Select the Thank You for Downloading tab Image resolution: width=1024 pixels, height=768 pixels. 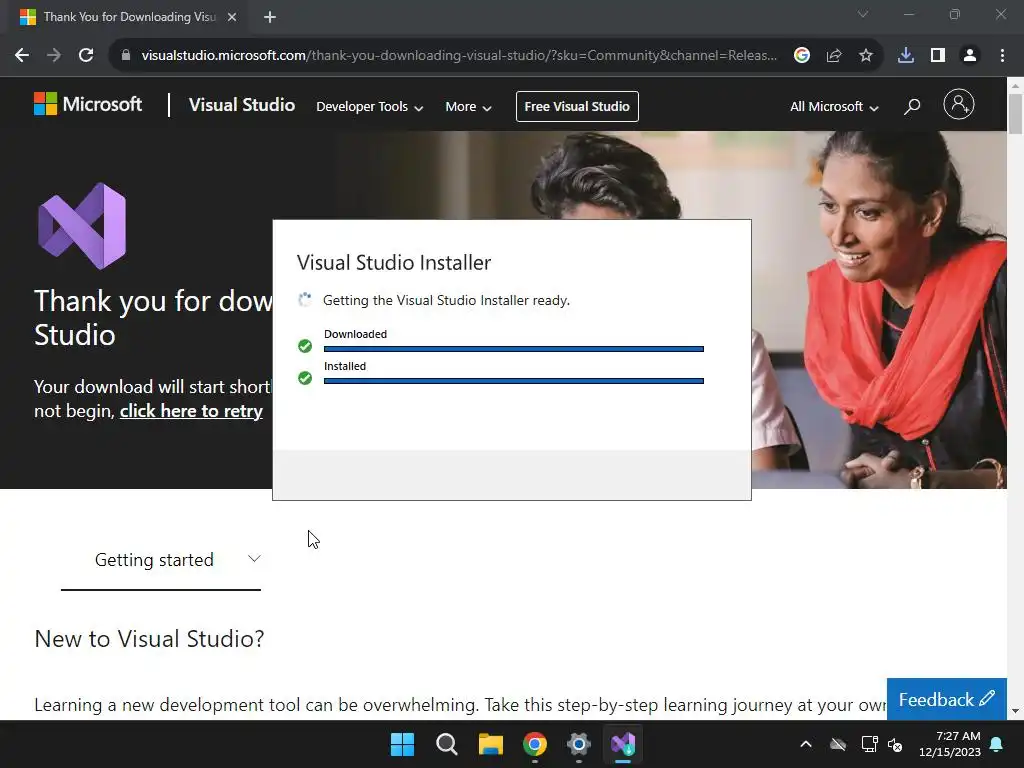[x=129, y=17]
